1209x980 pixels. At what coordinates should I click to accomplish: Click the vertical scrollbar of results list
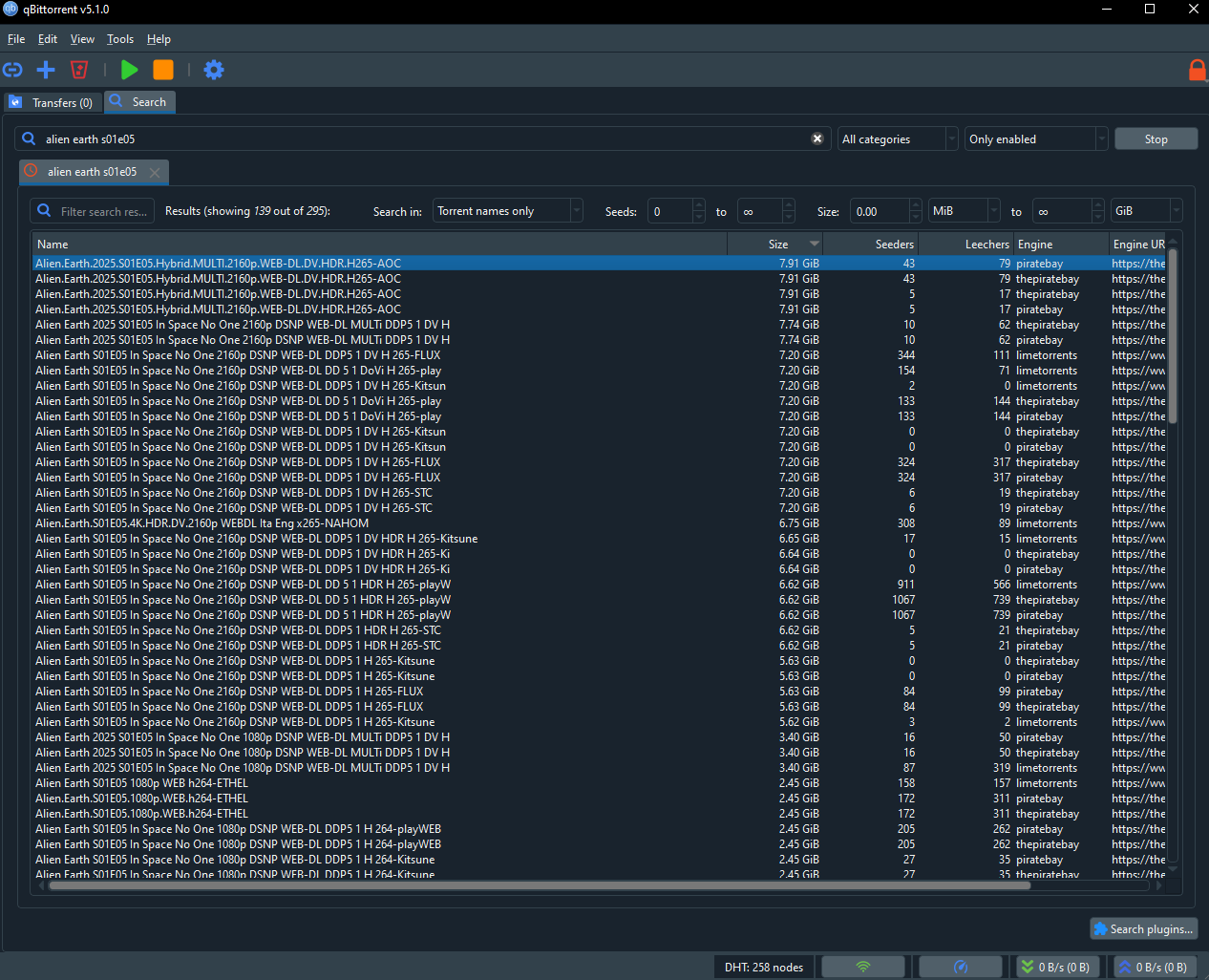(x=1174, y=336)
